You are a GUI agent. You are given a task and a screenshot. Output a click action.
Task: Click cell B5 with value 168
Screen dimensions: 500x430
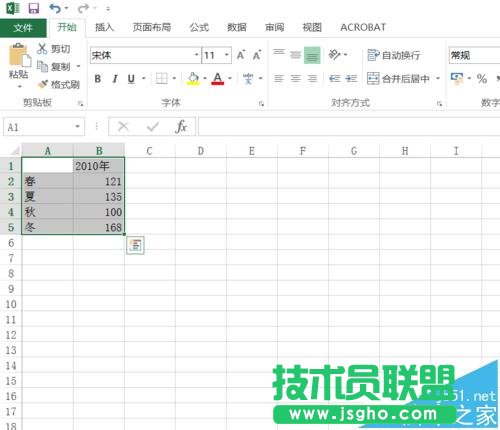pyautogui.click(x=99, y=227)
